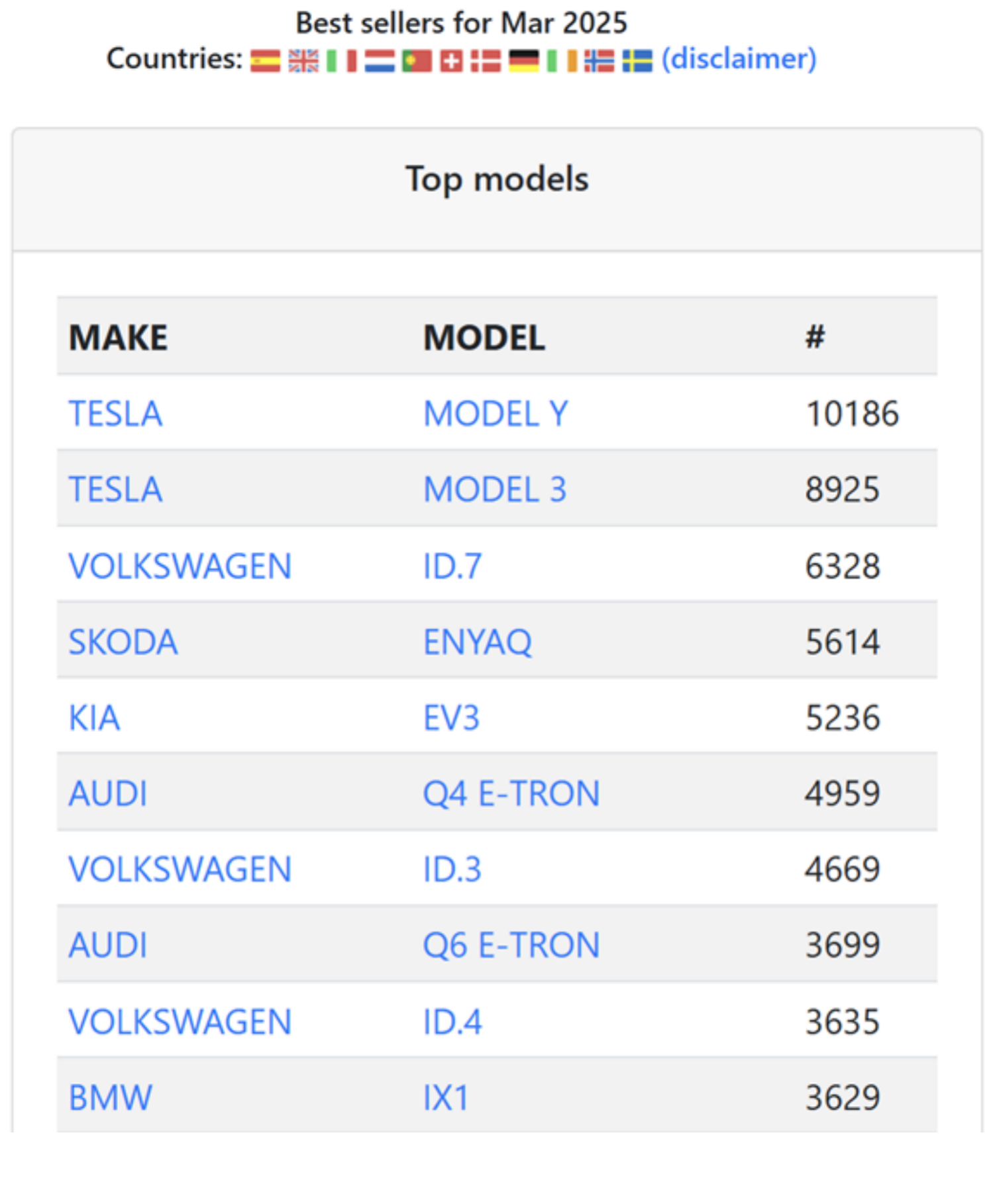Click the Germany flag icon
This screenshot has height=1204, width=999.
point(524,61)
